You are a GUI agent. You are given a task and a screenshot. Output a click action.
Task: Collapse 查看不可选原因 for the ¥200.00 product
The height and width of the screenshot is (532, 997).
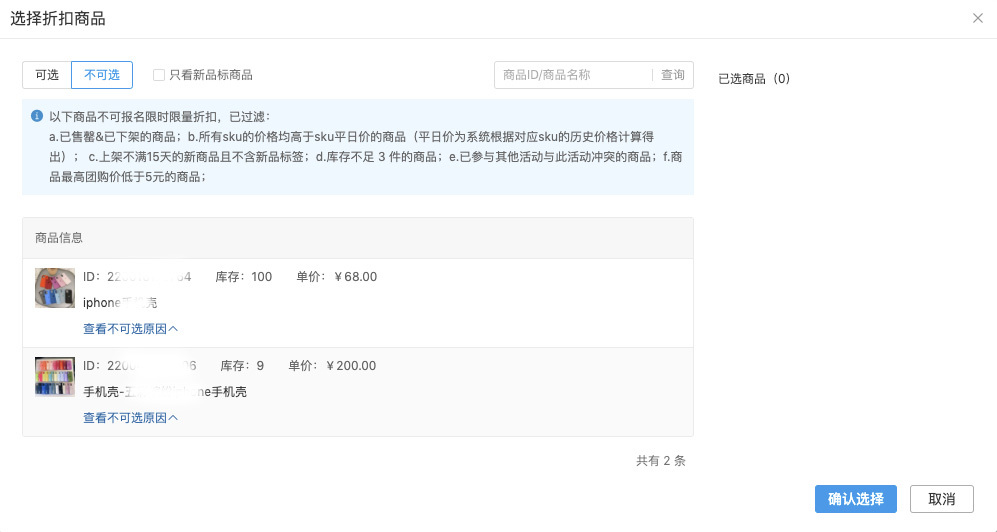pyautogui.click(x=130, y=418)
